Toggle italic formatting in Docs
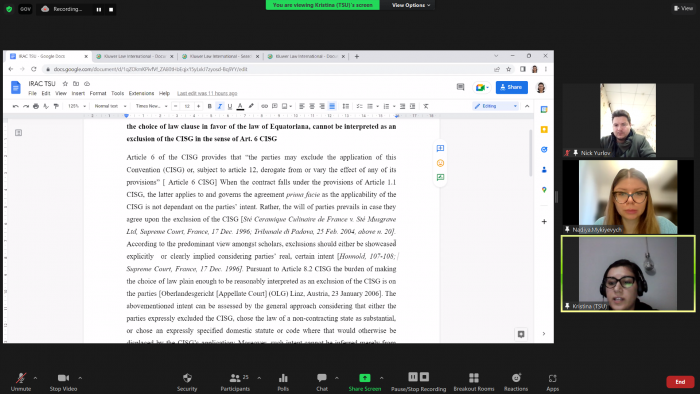The image size is (700, 394). 220,106
